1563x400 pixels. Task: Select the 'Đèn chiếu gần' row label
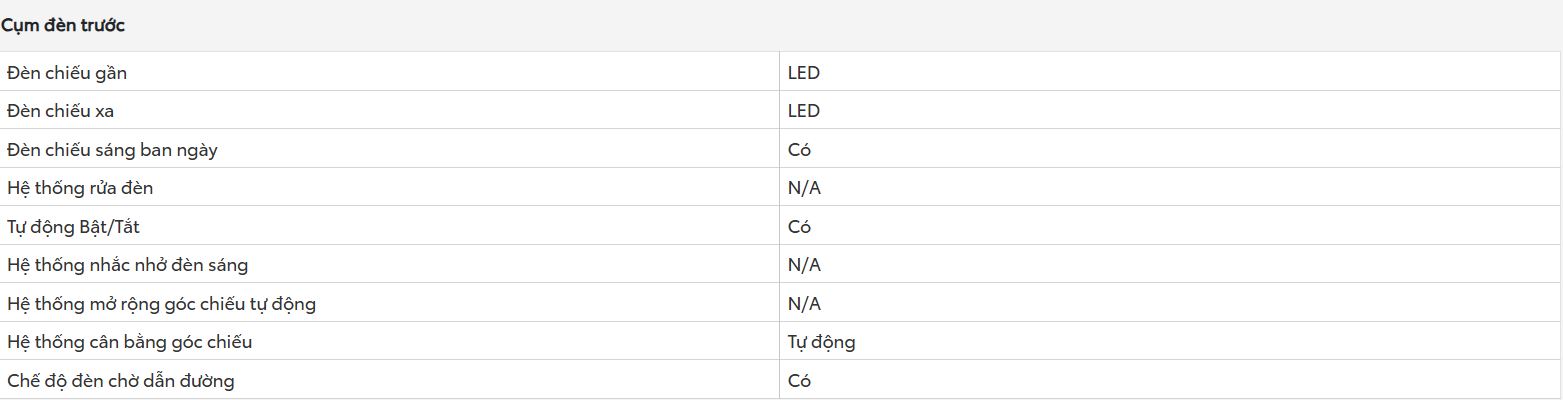tap(67, 73)
